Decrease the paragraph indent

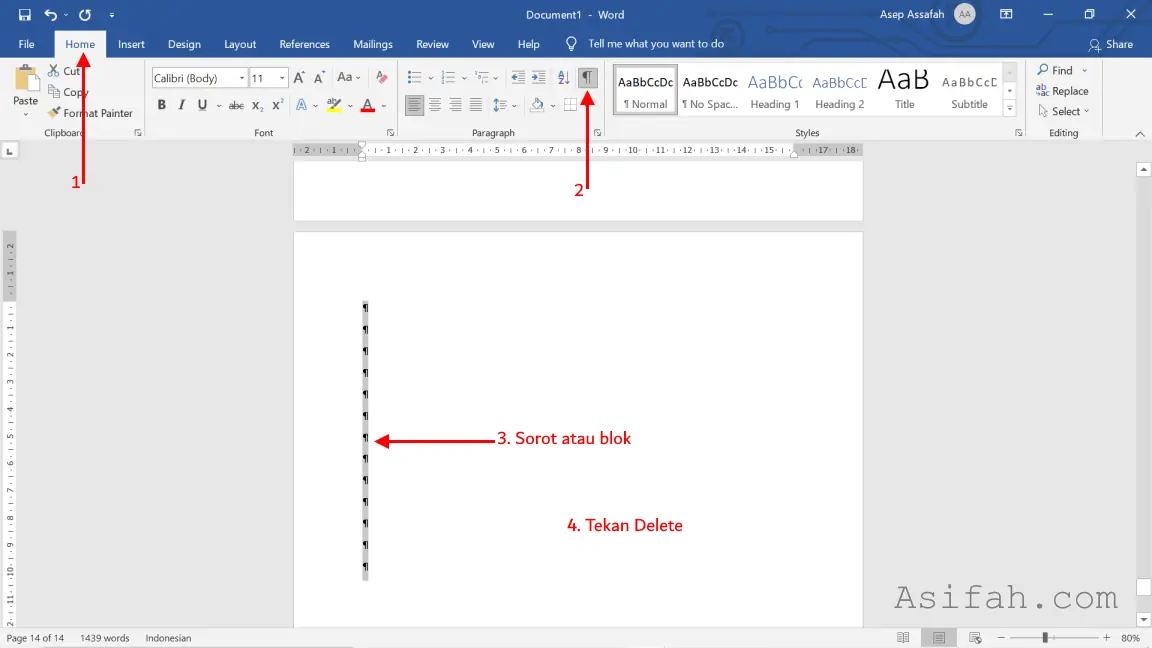point(518,78)
